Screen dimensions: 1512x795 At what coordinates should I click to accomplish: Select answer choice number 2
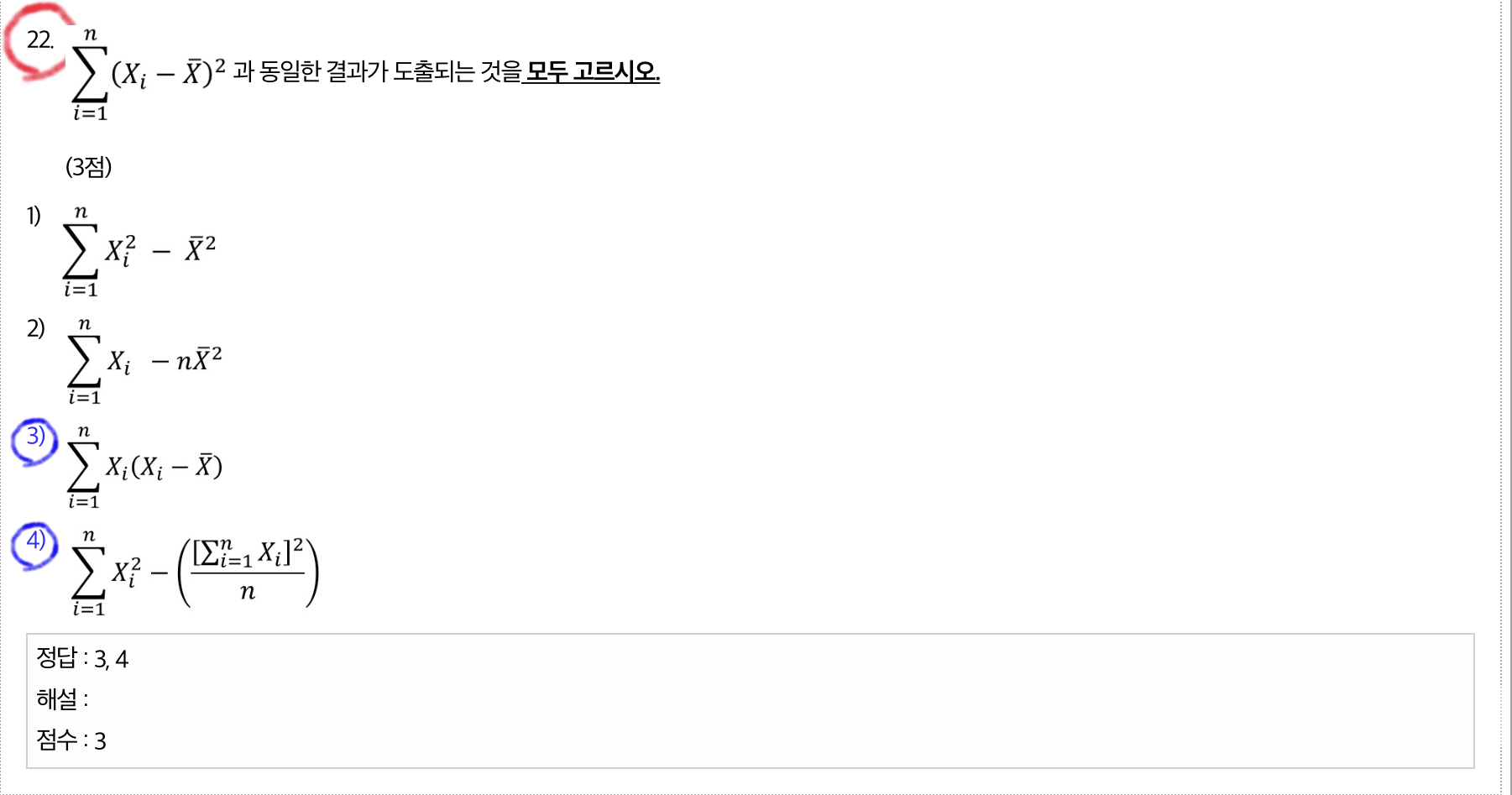[x=35, y=328]
